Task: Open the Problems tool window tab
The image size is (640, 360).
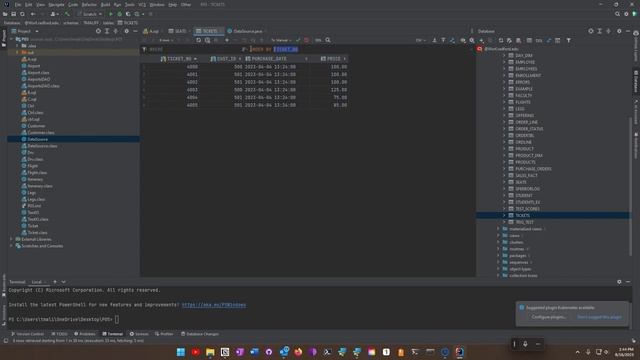Action: (85, 334)
